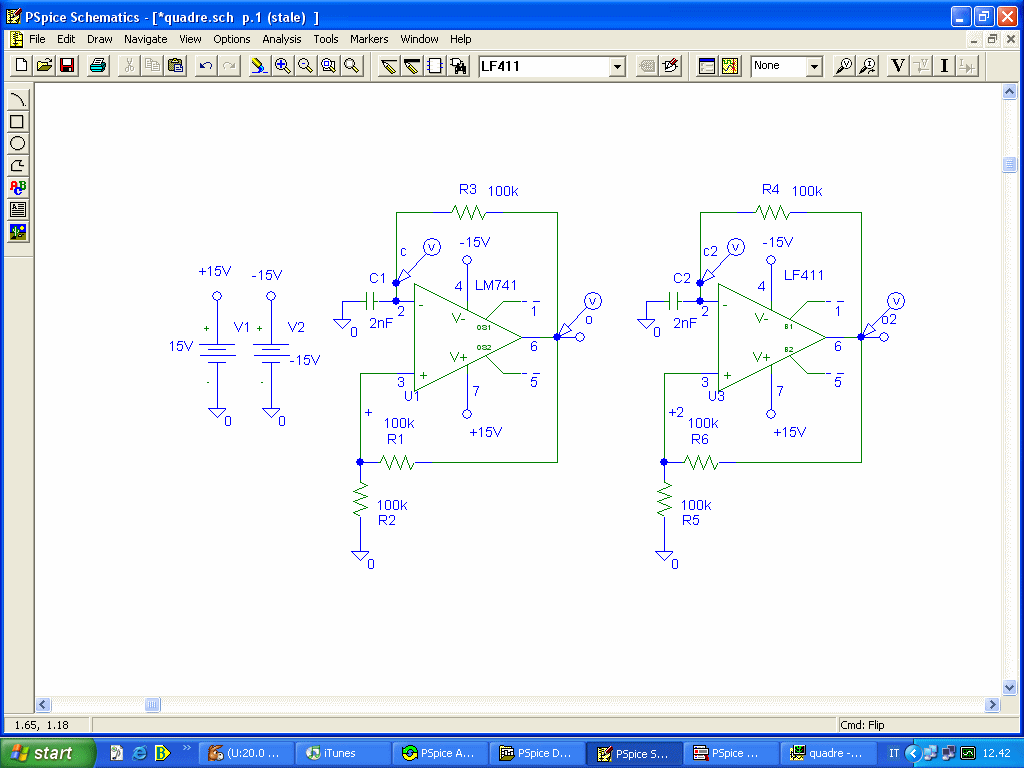Open Get New Part binoculars icon

coord(458,65)
